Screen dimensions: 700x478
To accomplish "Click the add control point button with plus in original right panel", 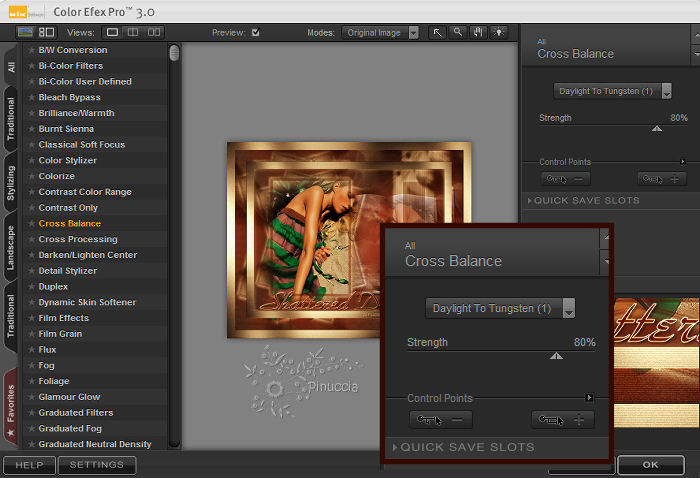I will tap(662, 179).
